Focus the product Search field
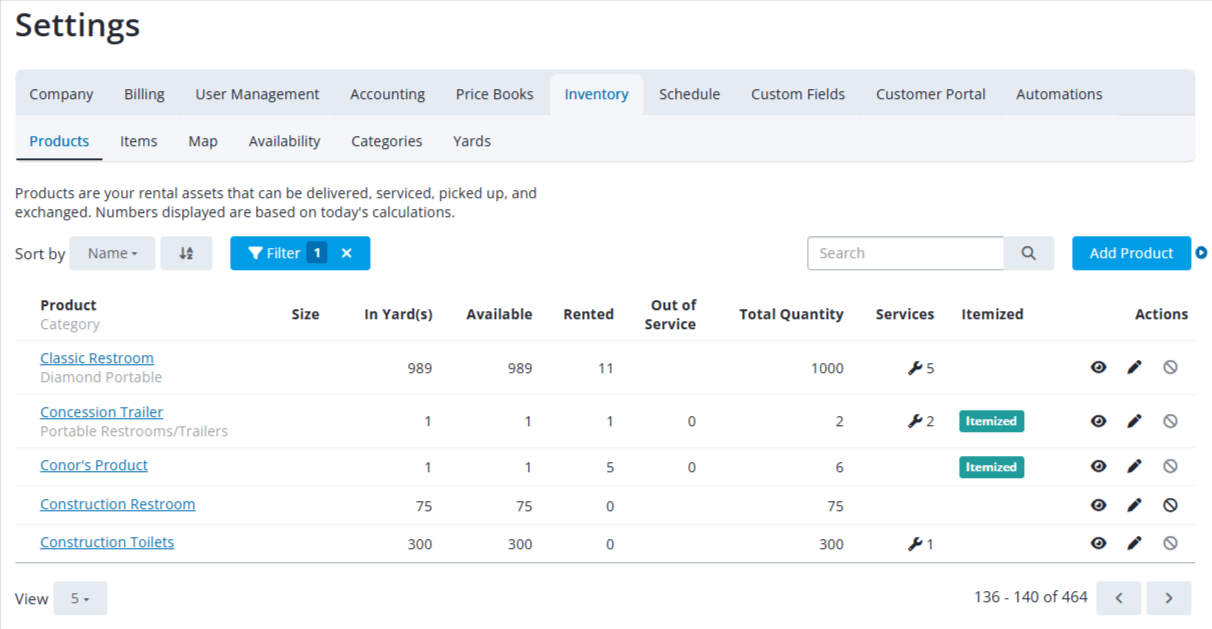This screenshot has width=1212, height=629. (906, 253)
